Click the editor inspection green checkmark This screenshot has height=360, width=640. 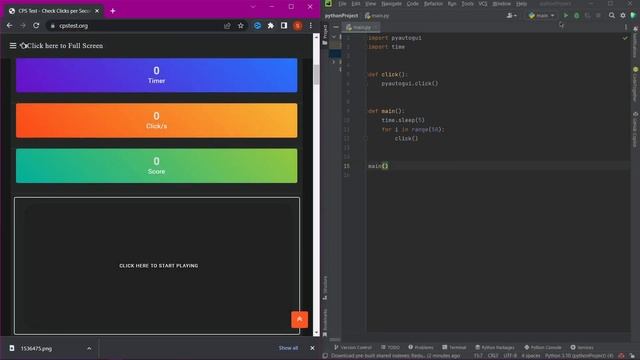click(x=625, y=38)
